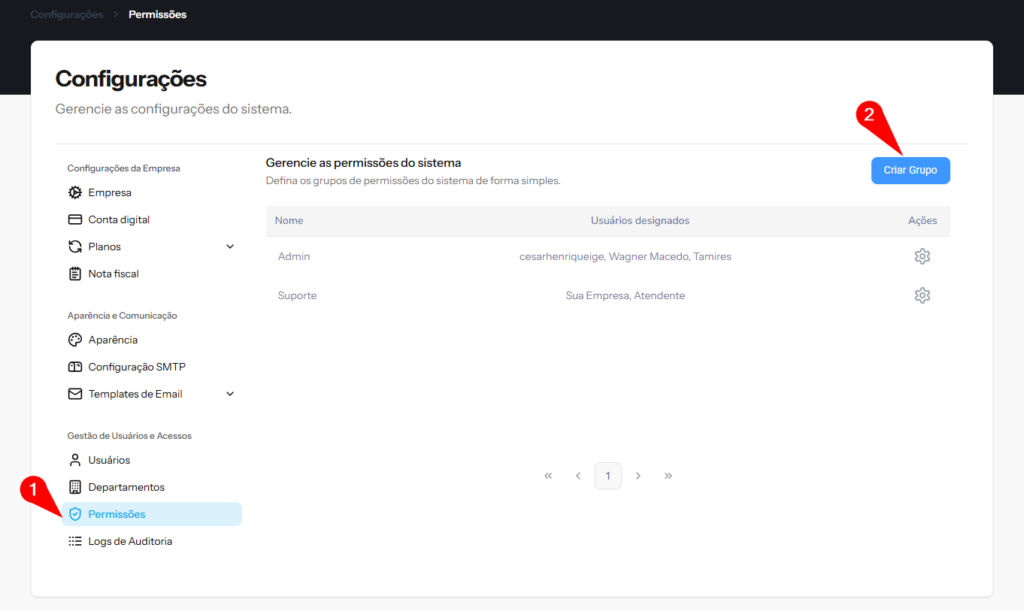Select page 1 in pagination
This screenshot has width=1024, height=611.
pyautogui.click(x=608, y=476)
